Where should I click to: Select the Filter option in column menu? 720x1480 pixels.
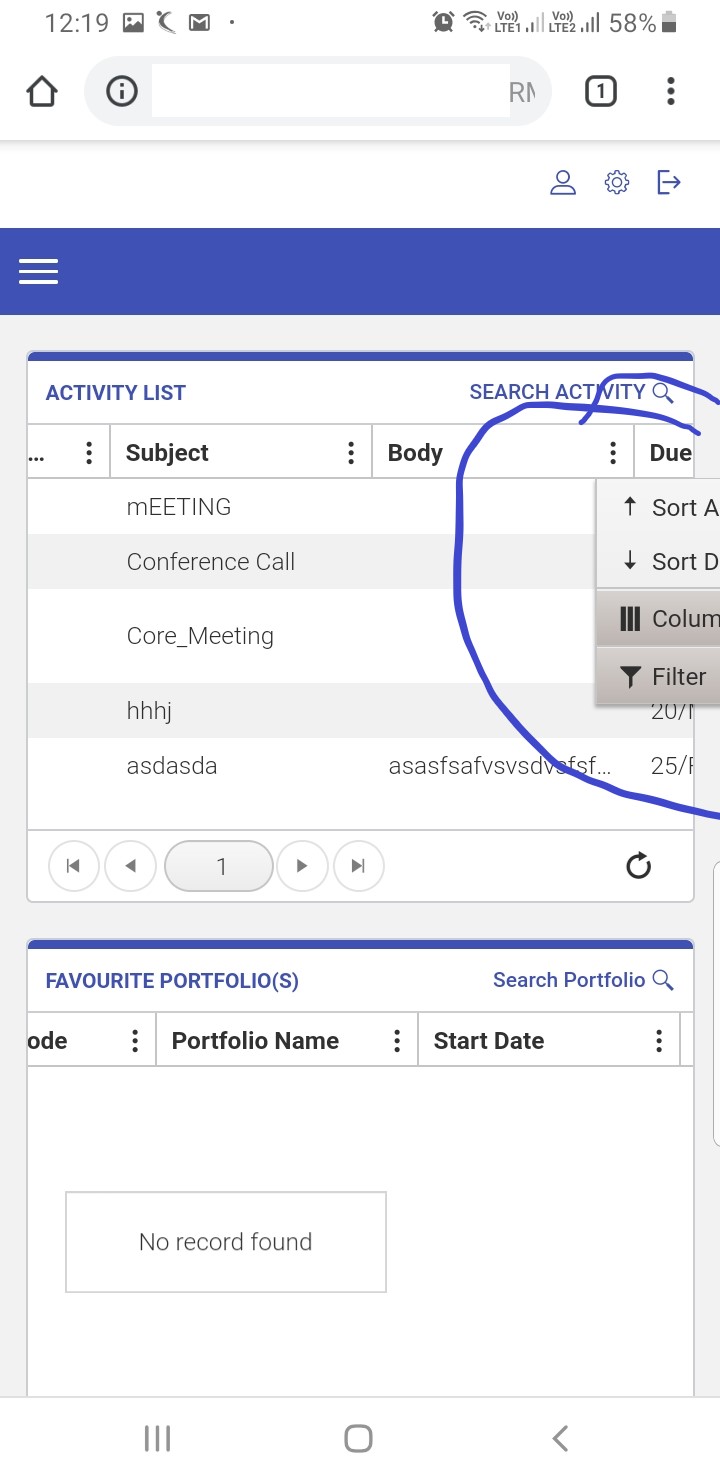pyautogui.click(x=665, y=677)
